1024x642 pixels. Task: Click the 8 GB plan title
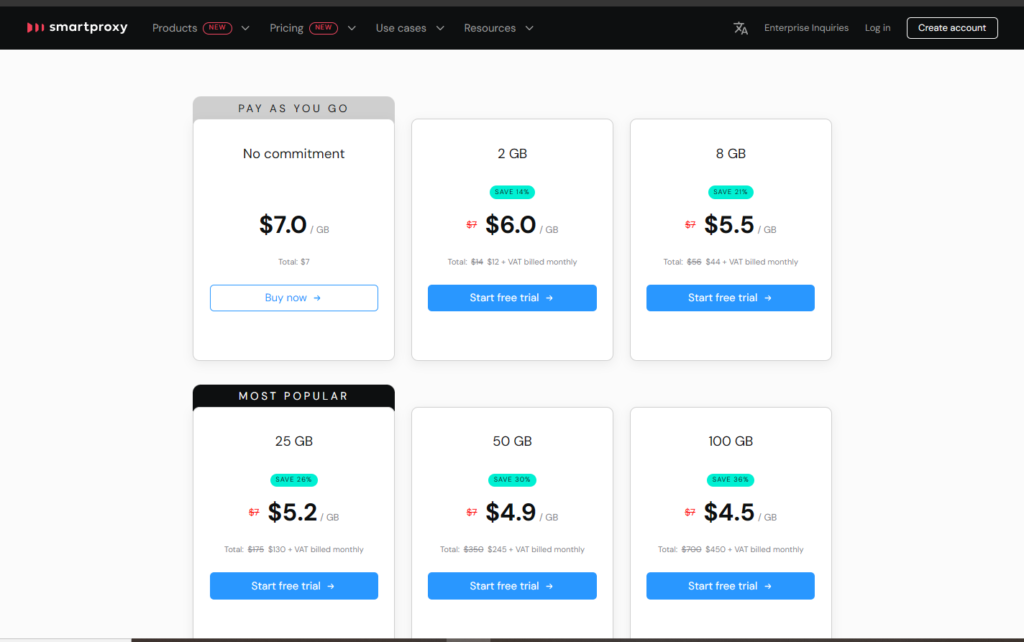pos(730,153)
